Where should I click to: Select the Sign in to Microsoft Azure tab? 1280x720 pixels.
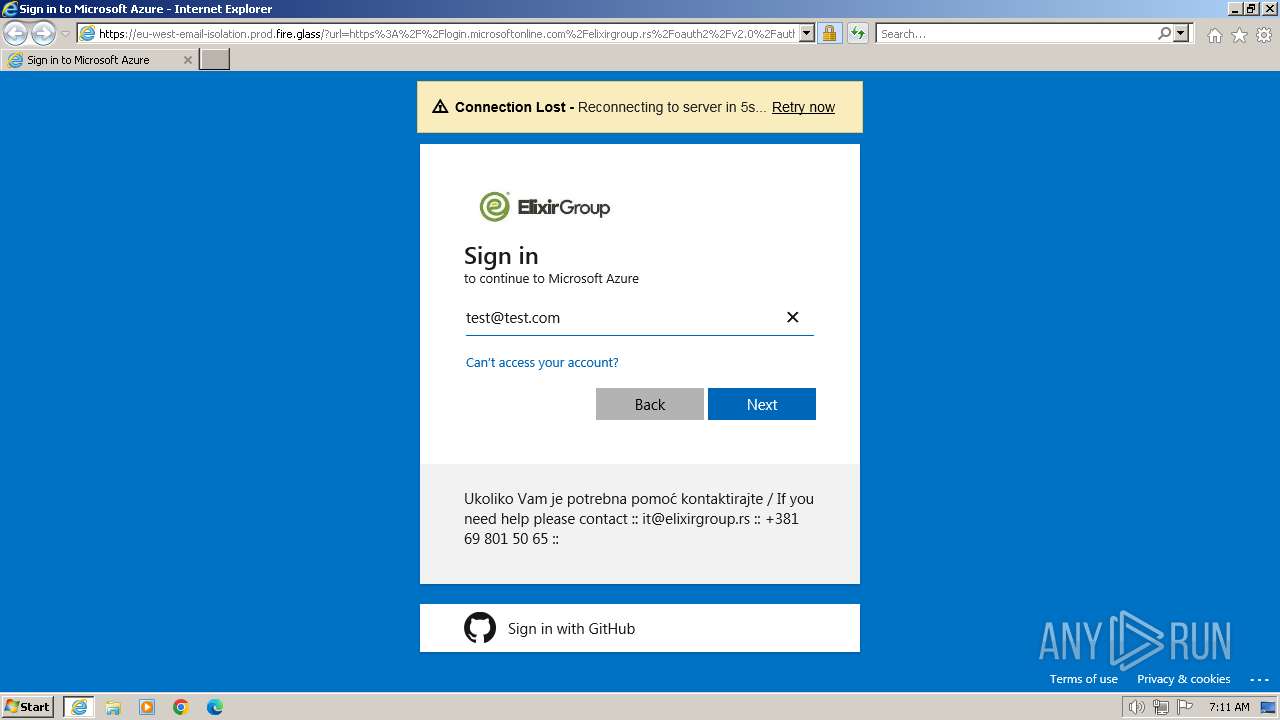pyautogui.click(x=99, y=60)
